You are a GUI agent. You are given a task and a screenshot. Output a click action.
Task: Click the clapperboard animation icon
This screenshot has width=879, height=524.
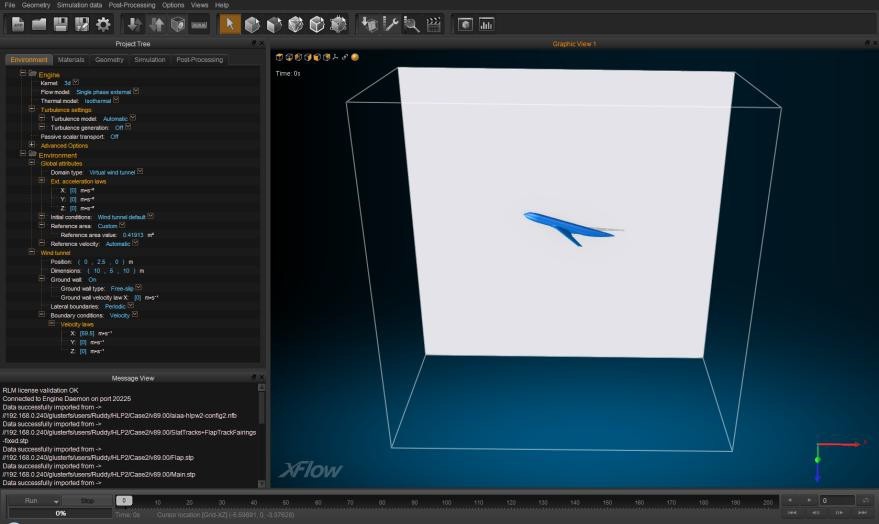433,24
